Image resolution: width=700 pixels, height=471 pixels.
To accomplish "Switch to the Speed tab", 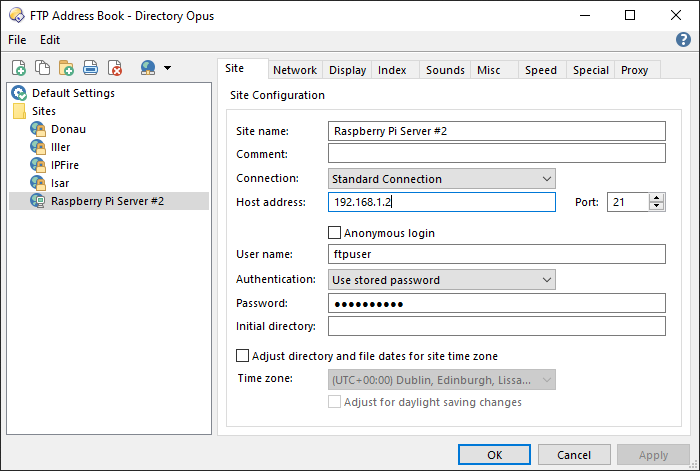I will [541, 70].
